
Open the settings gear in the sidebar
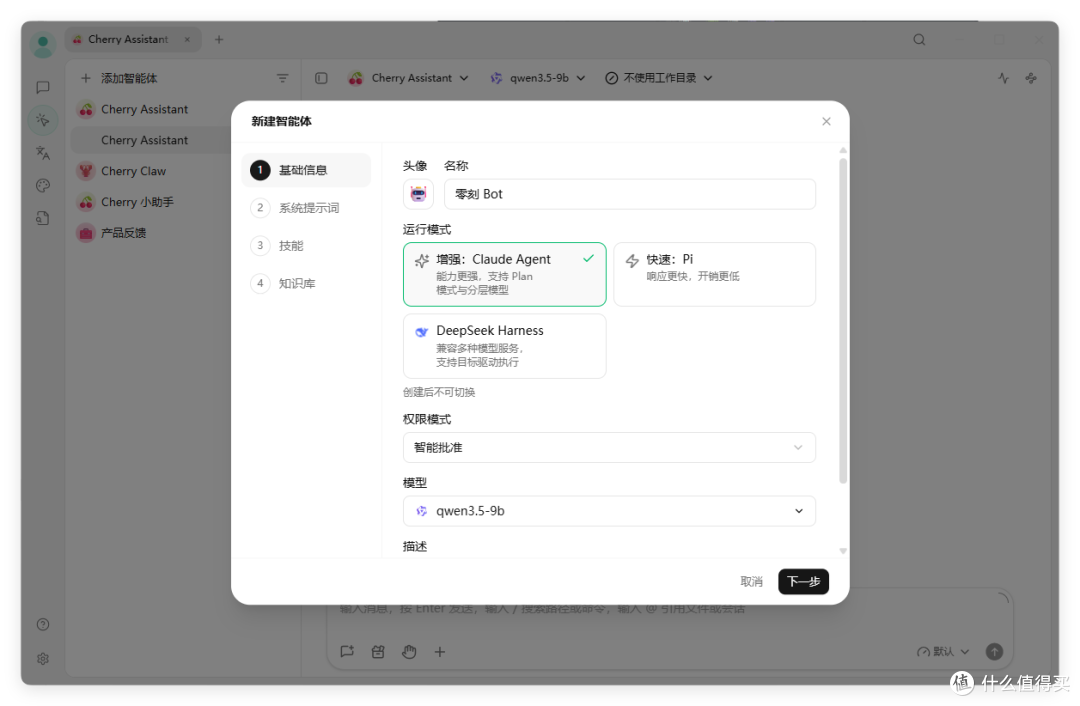point(43,658)
